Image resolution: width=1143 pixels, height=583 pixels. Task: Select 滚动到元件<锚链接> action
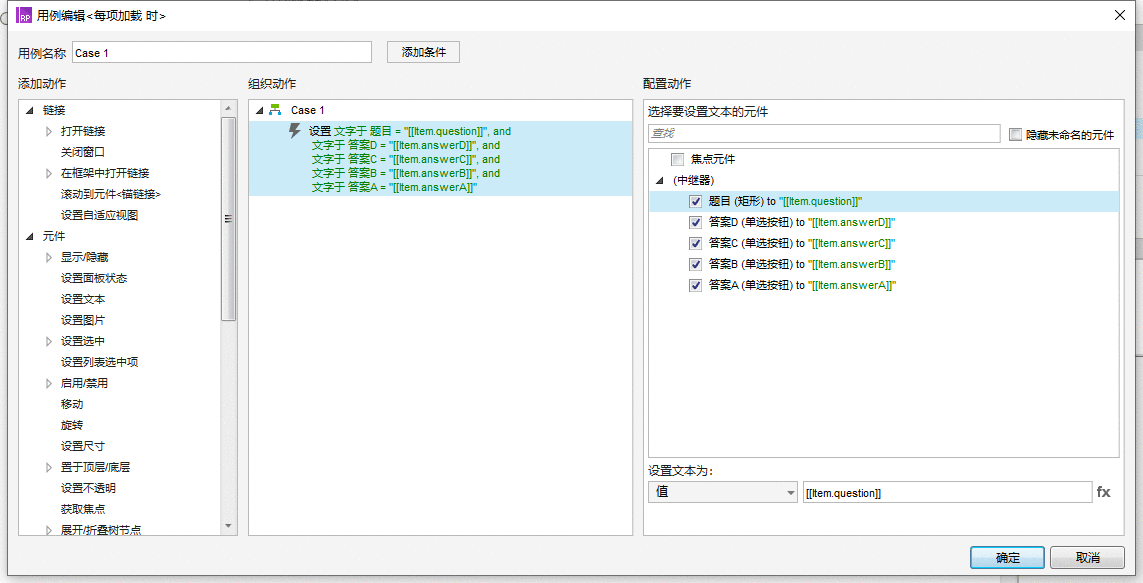111,195
